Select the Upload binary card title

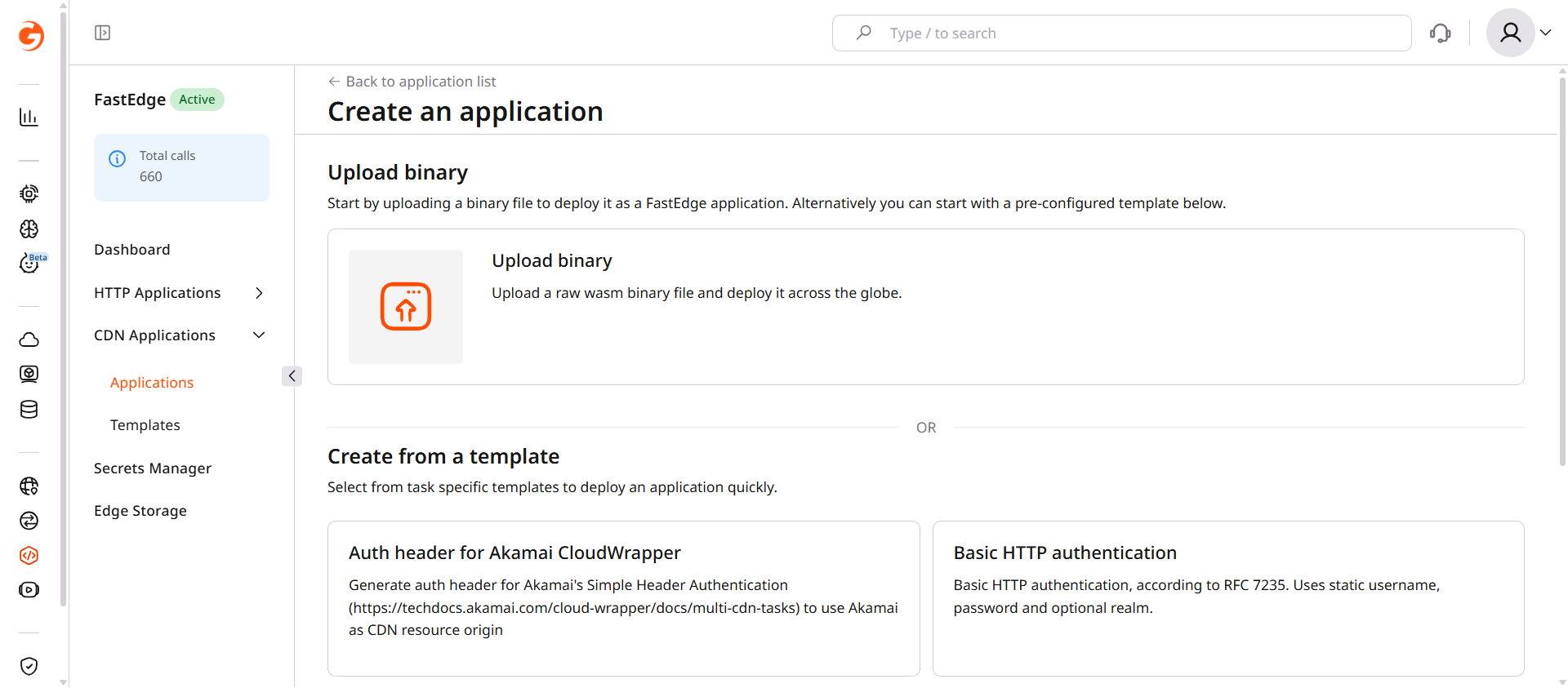click(x=552, y=260)
